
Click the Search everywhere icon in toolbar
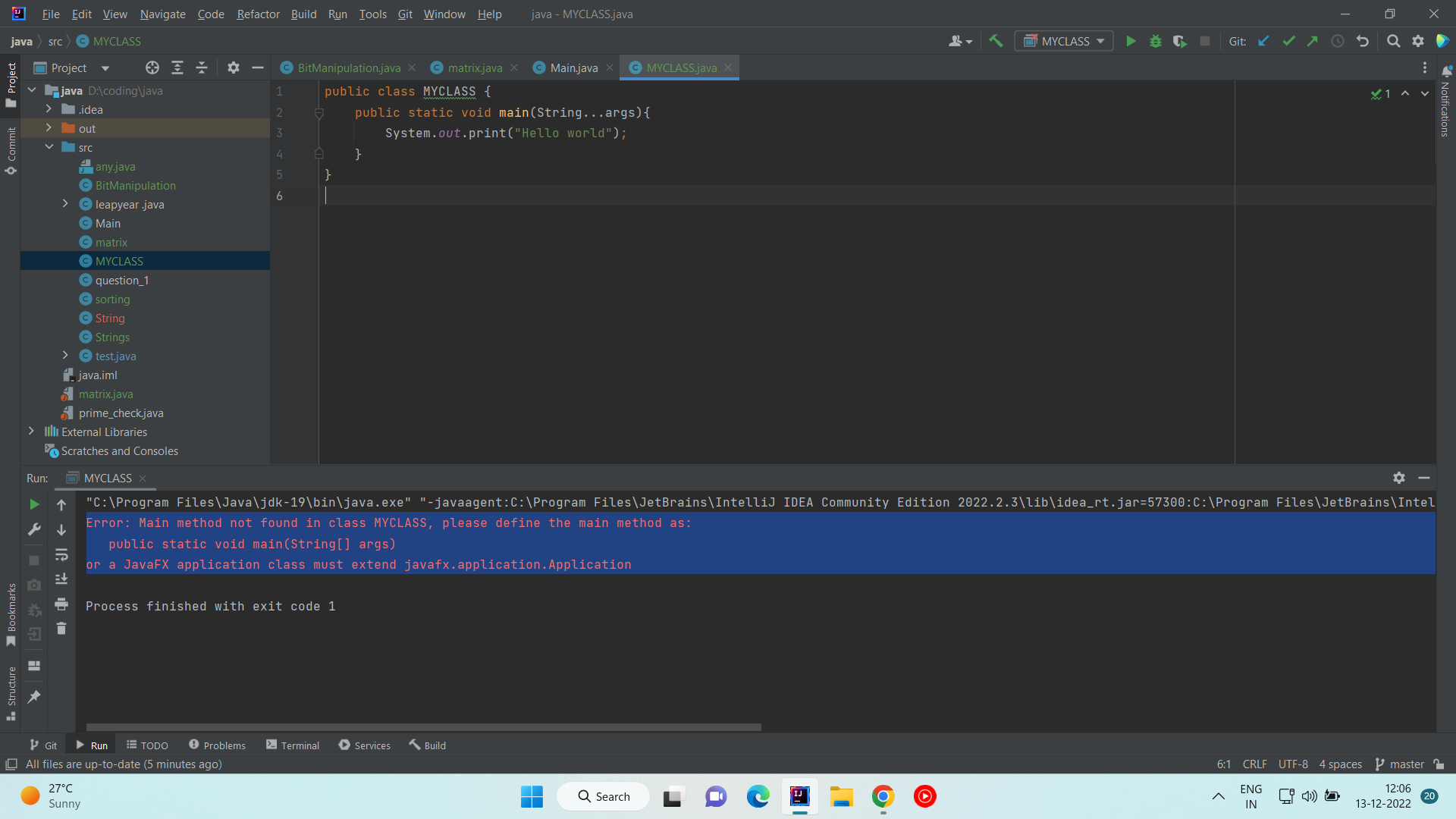pos(1394,41)
